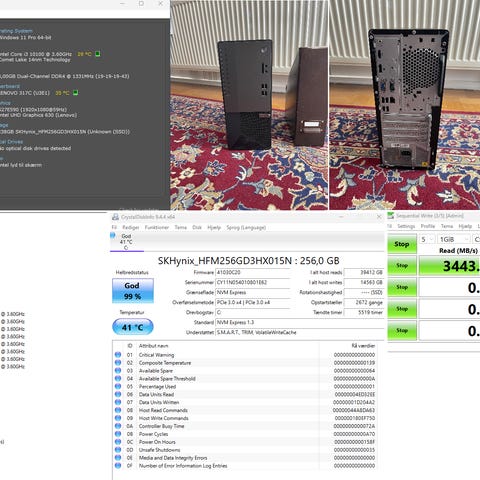This screenshot has width=480, height=480.
Task: Click the optical disk drives detected message
Action: coord(35,148)
